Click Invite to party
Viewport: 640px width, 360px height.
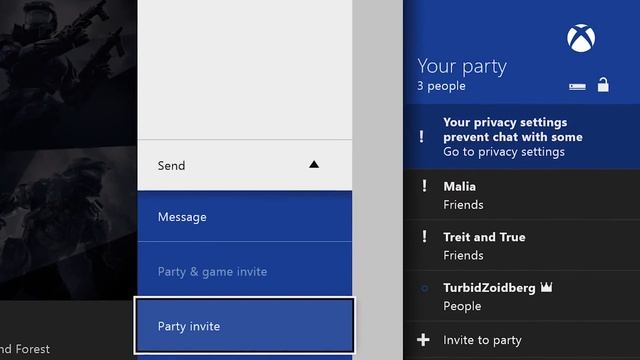click(522, 340)
